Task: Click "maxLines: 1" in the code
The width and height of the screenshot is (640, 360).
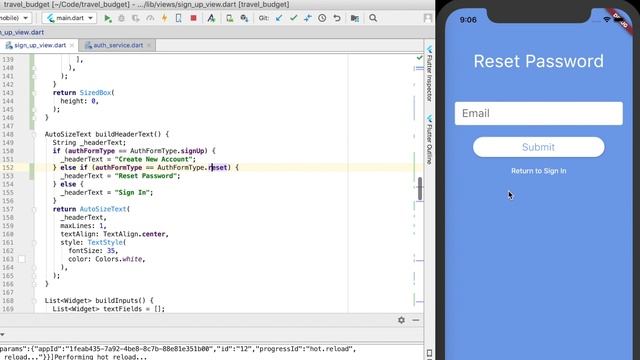Action: [81, 226]
